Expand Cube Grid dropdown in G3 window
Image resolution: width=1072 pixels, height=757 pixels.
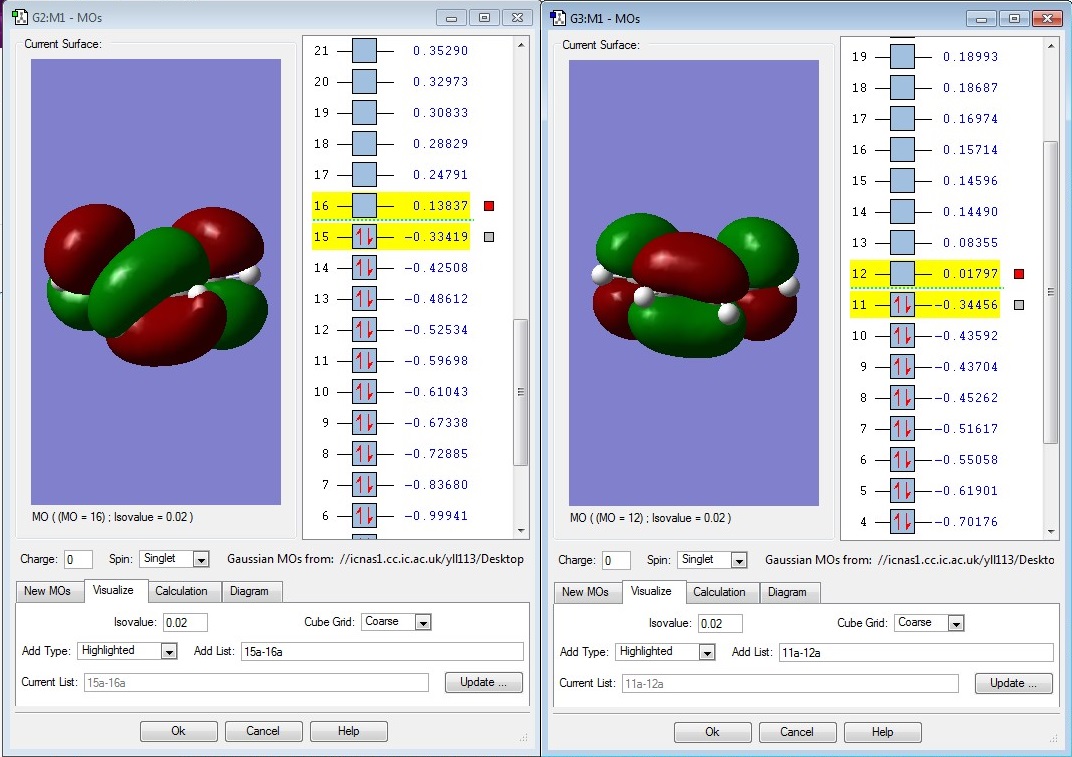coord(956,623)
